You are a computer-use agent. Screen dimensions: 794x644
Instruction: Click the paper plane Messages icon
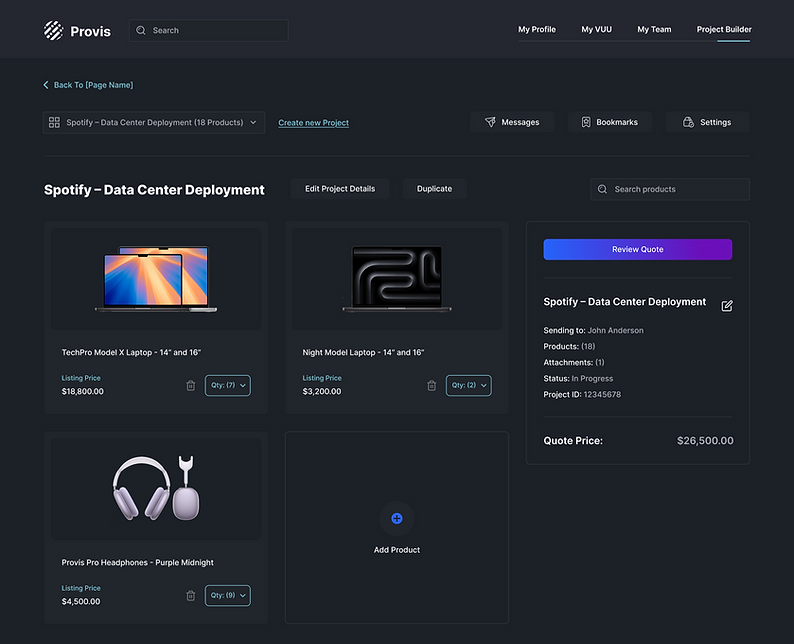pyautogui.click(x=490, y=122)
